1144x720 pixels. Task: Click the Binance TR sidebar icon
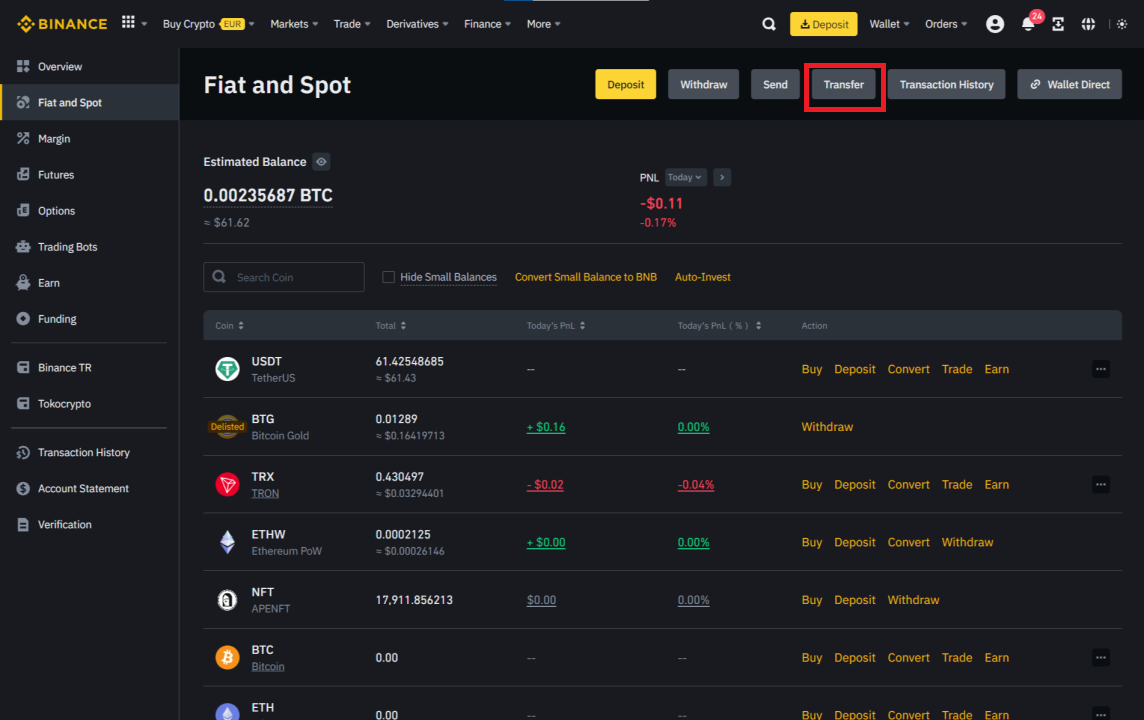click(x=23, y=368)
